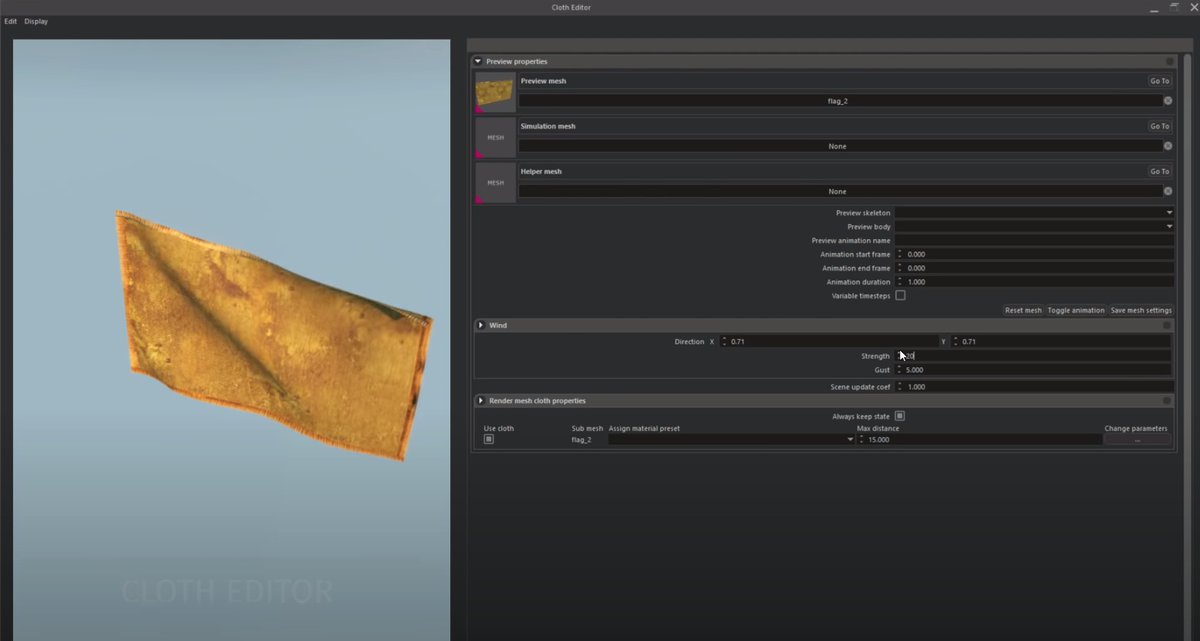Click the Wind panel options icon

pos(1167,325)
